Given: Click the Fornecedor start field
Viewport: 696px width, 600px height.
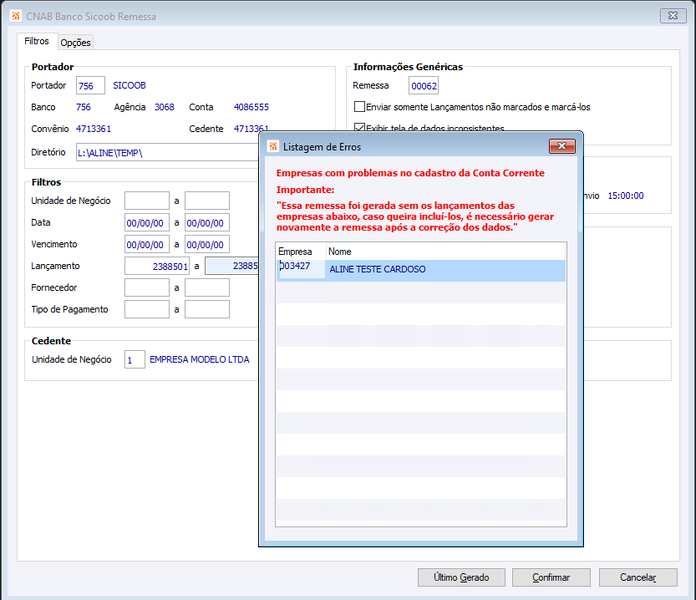Looking at the screenshot, I should pos(147,288).
